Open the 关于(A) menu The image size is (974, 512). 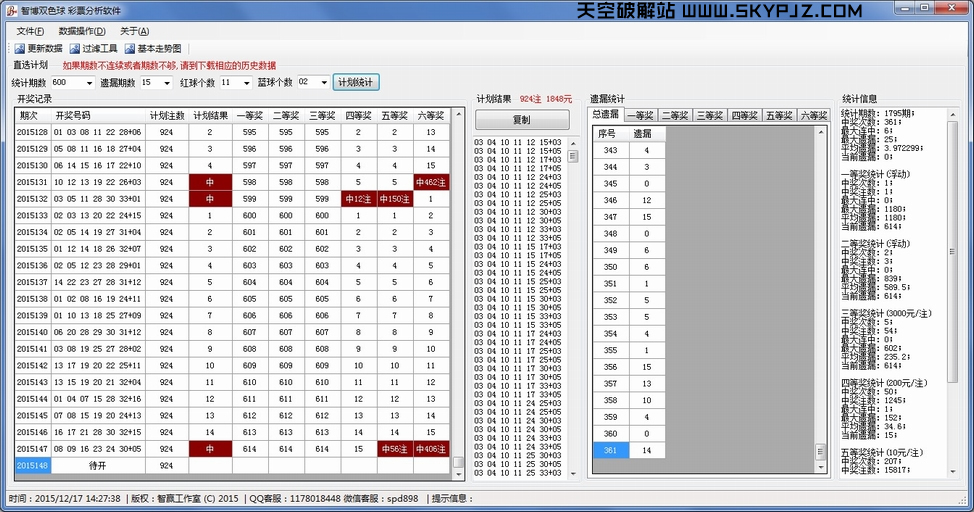pos(134,31)
